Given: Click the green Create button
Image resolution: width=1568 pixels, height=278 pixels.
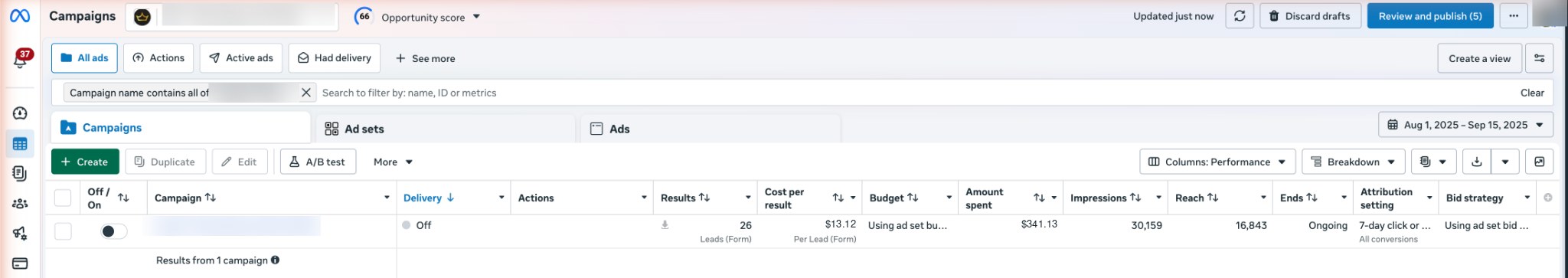Looking at the screenshot, I should [85, 162].
